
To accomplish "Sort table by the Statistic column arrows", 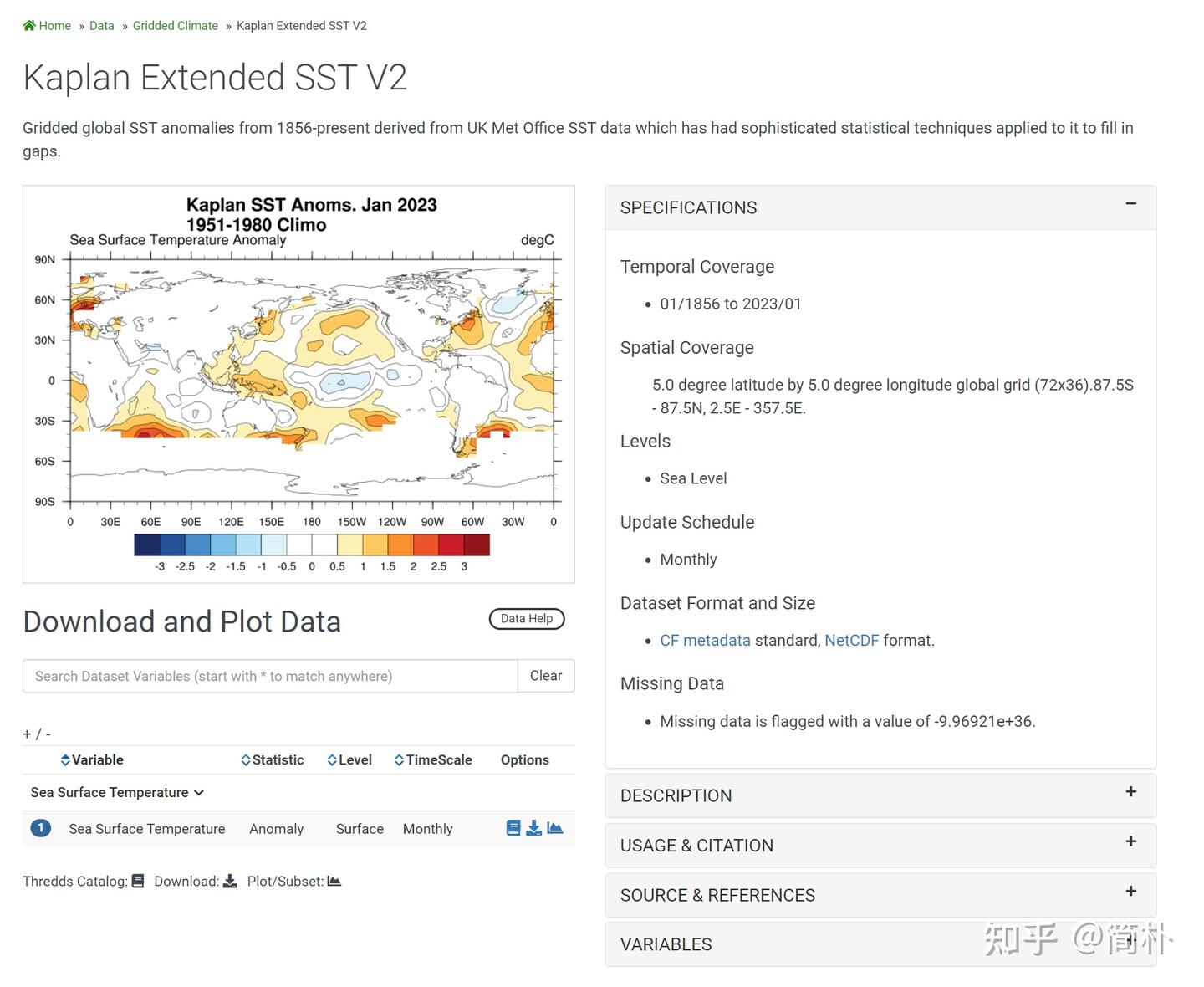I will [246, 759].
